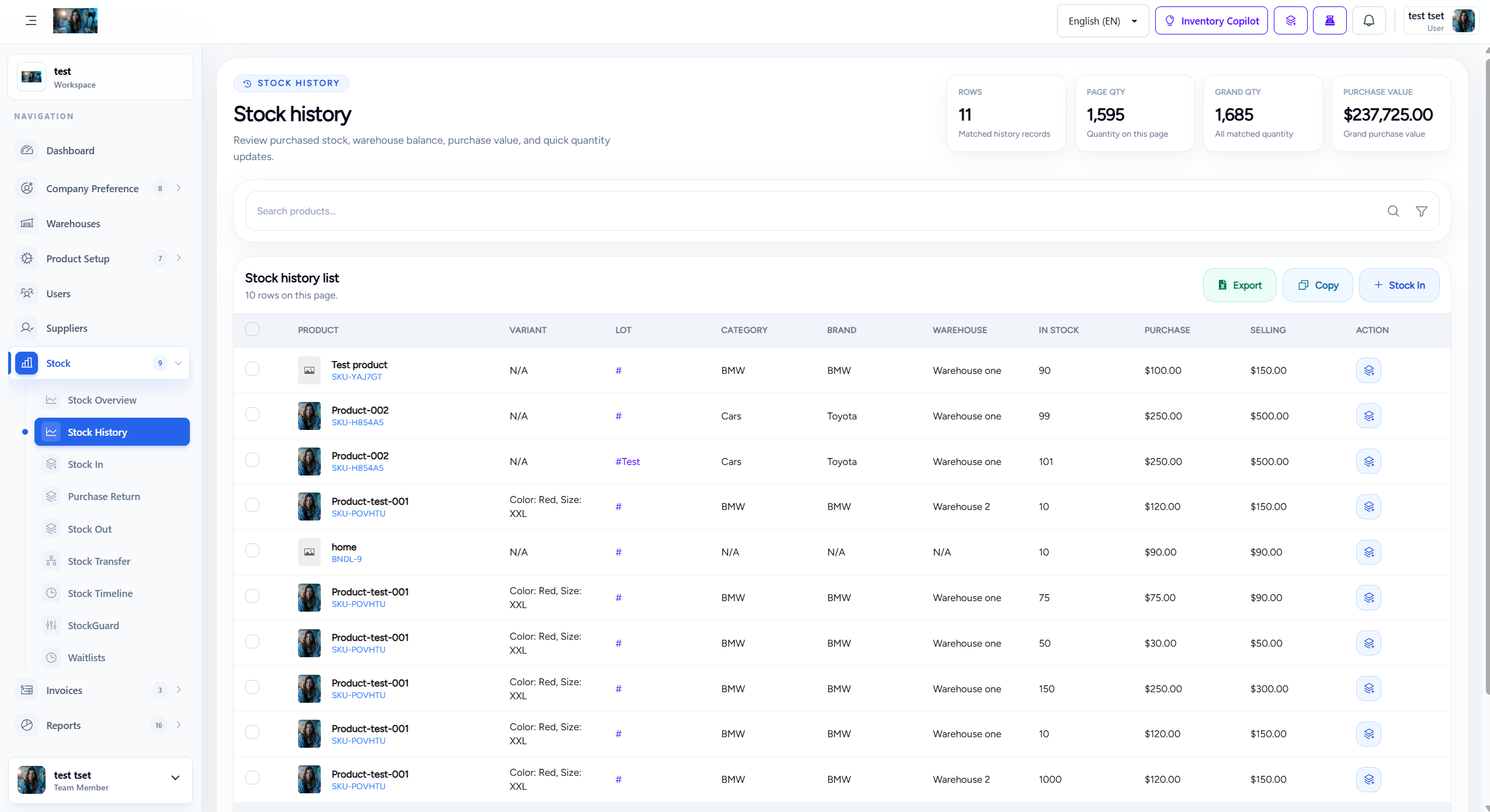This screenshot has height=812, width=1490.
Task: Check the home product row checkbox
Action: coord(252,550)
